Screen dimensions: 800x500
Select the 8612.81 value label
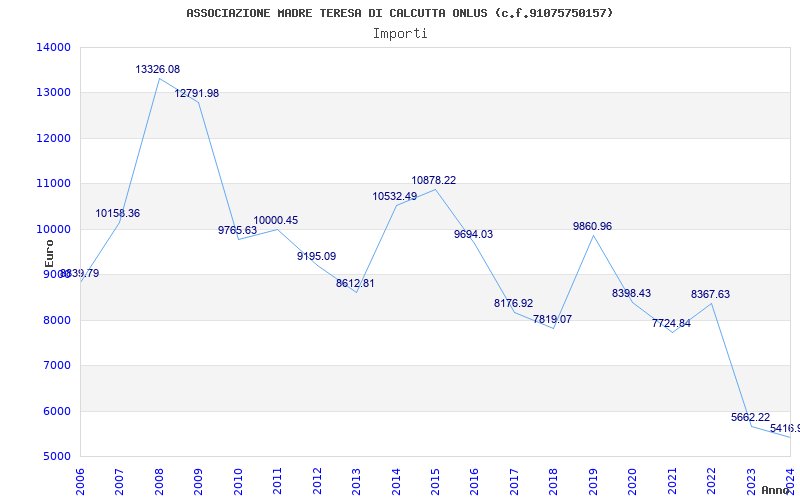click(x=355, y=283)
